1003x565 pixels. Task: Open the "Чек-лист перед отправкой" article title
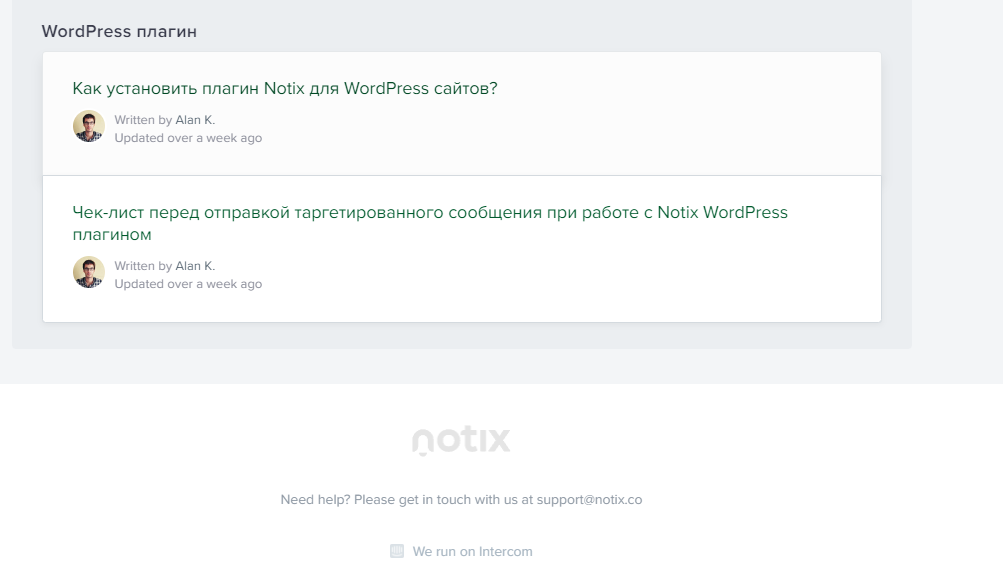tap(430, 223)
